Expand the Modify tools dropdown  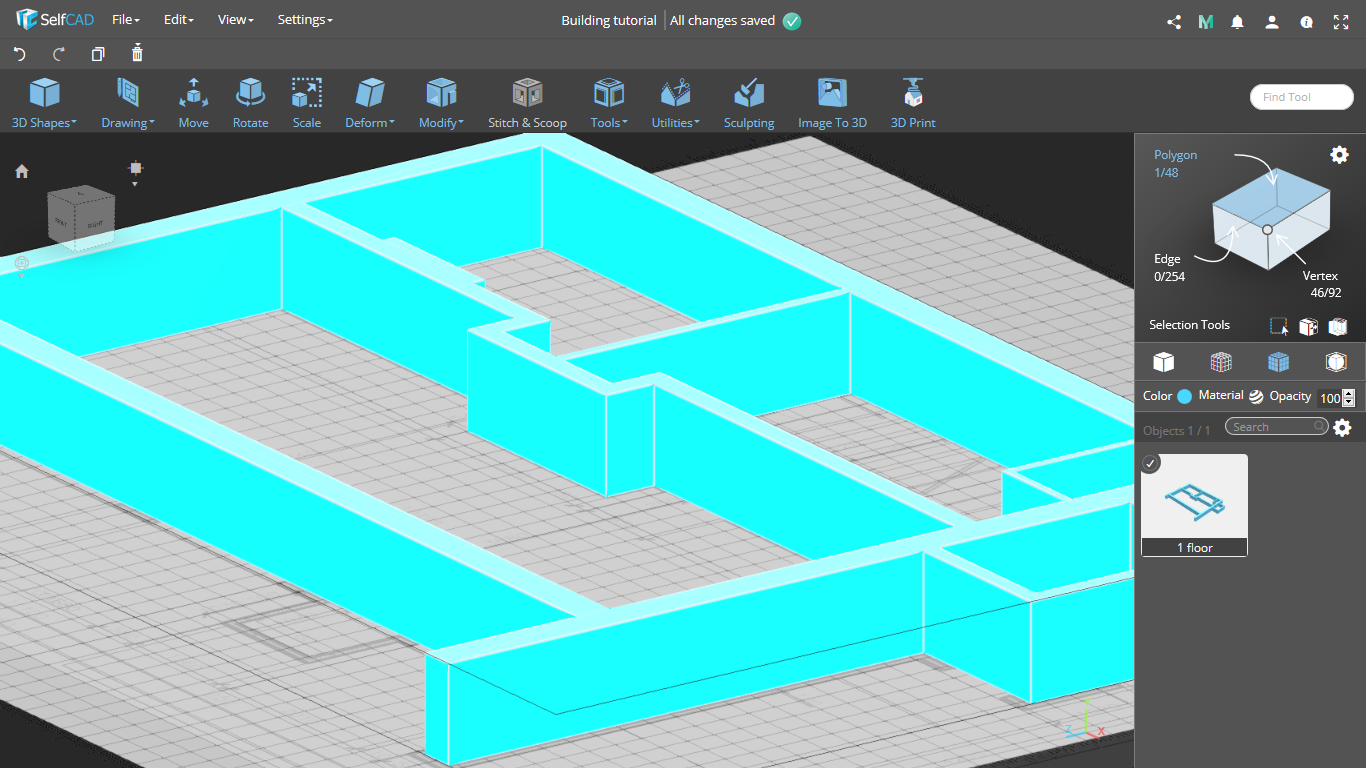pyautogui.click(x=441, y=104)
